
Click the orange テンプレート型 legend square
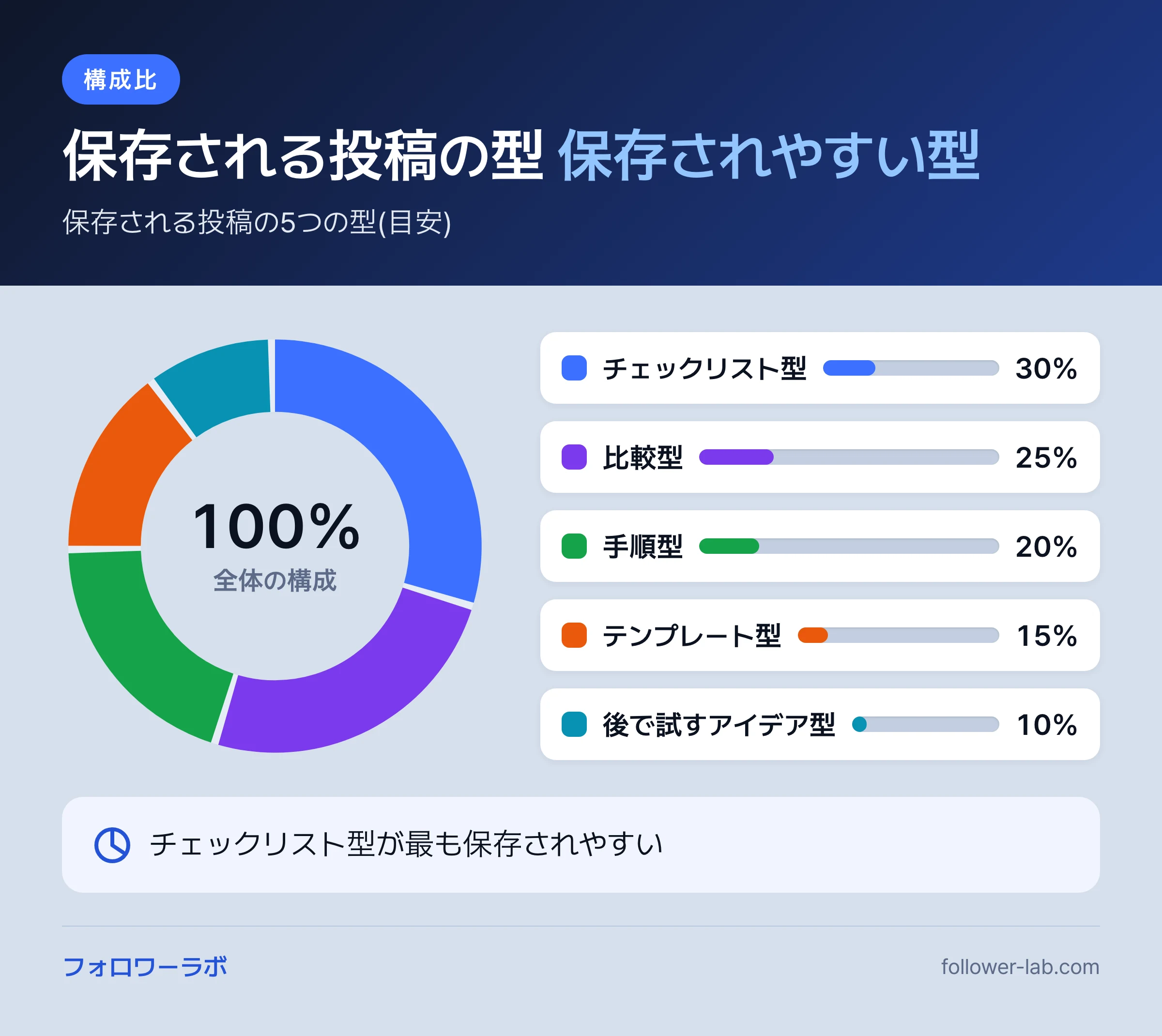[574, 635]
